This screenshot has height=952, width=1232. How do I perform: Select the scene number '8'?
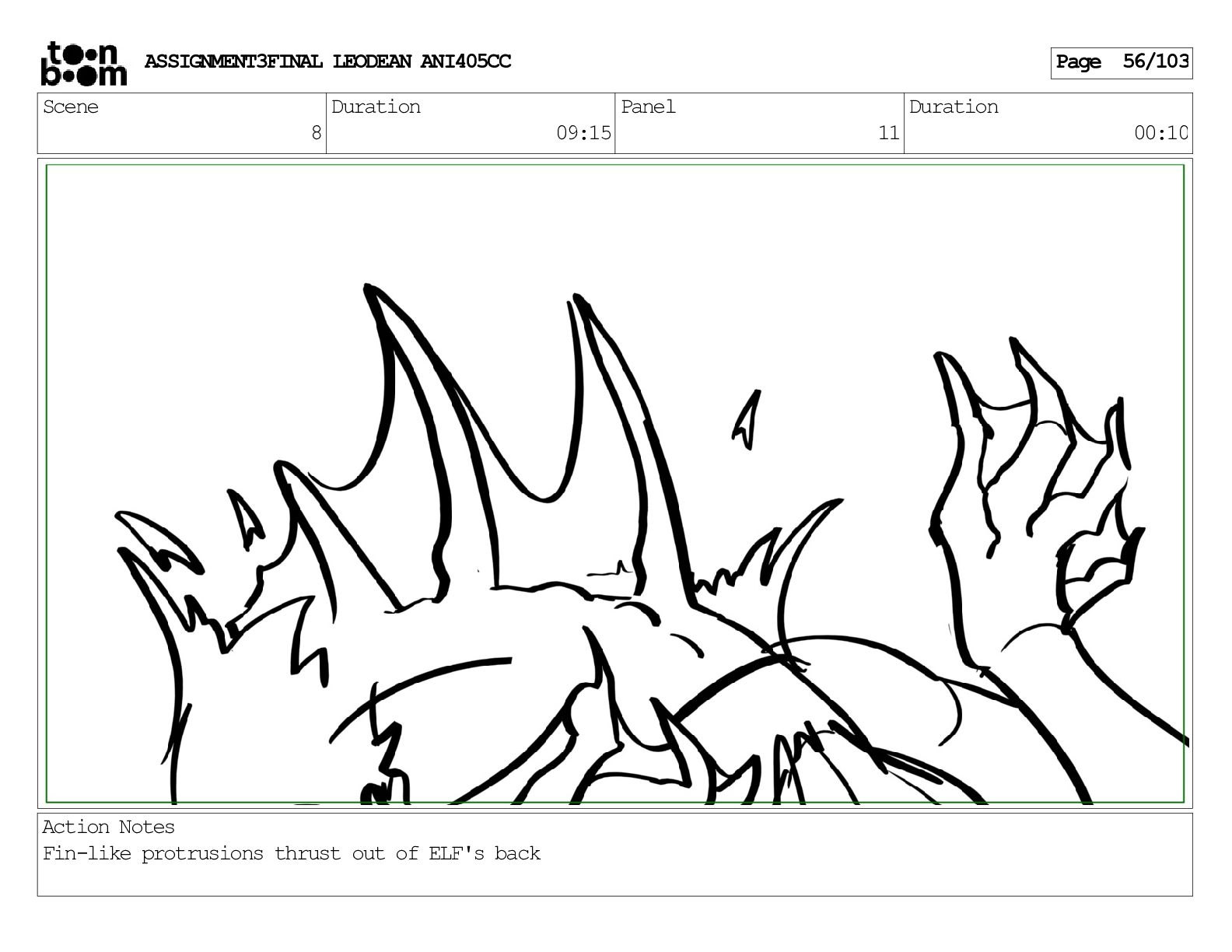[x=316, y=133]
